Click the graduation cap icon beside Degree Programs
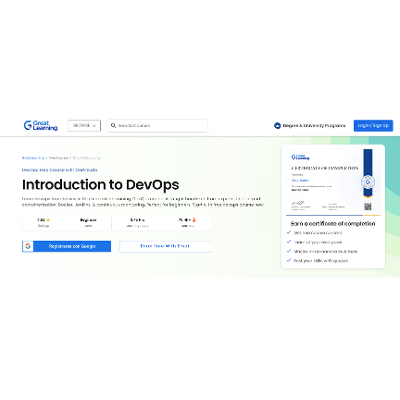Viewport: 400px width, 400px height. tap(277, 126)
